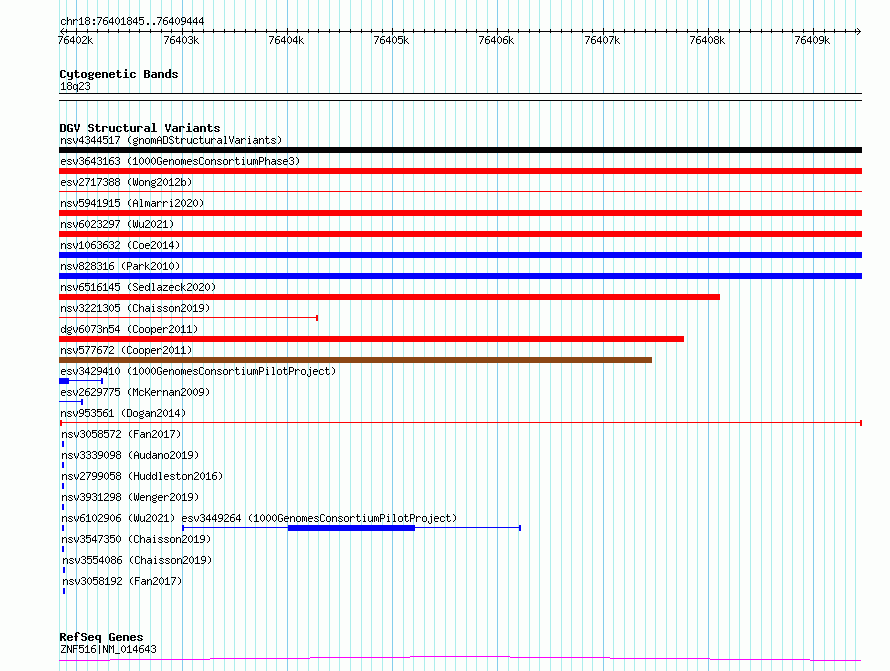Select the black nsv4344517 variant bar

click(x=460, y=150)
